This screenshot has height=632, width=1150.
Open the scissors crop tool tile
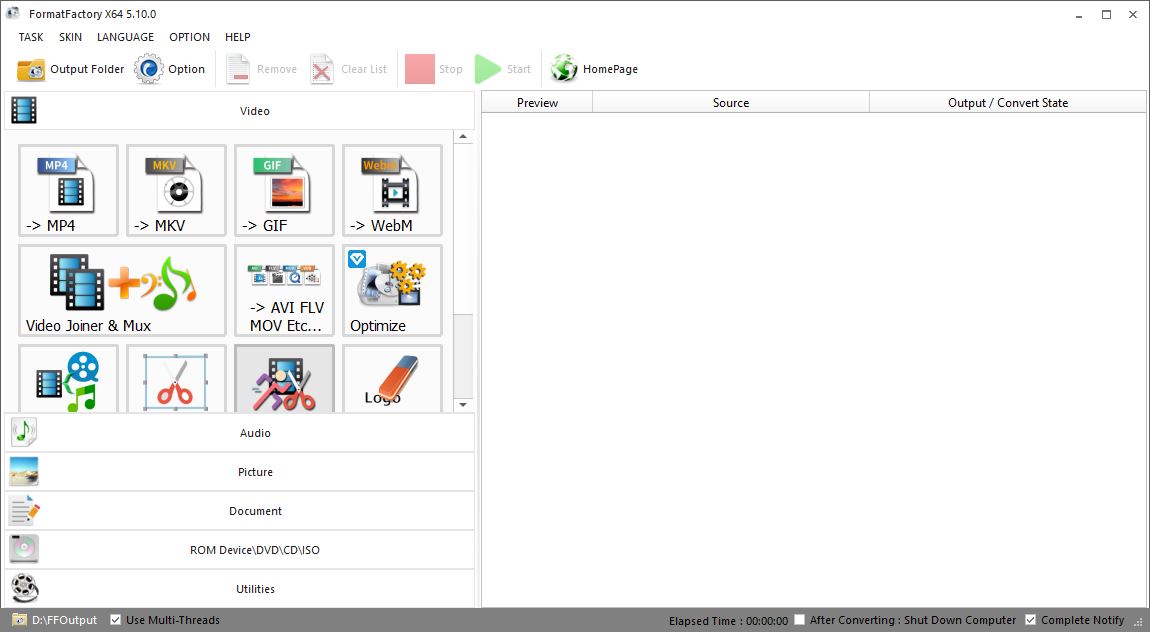(x=176, y=379)
